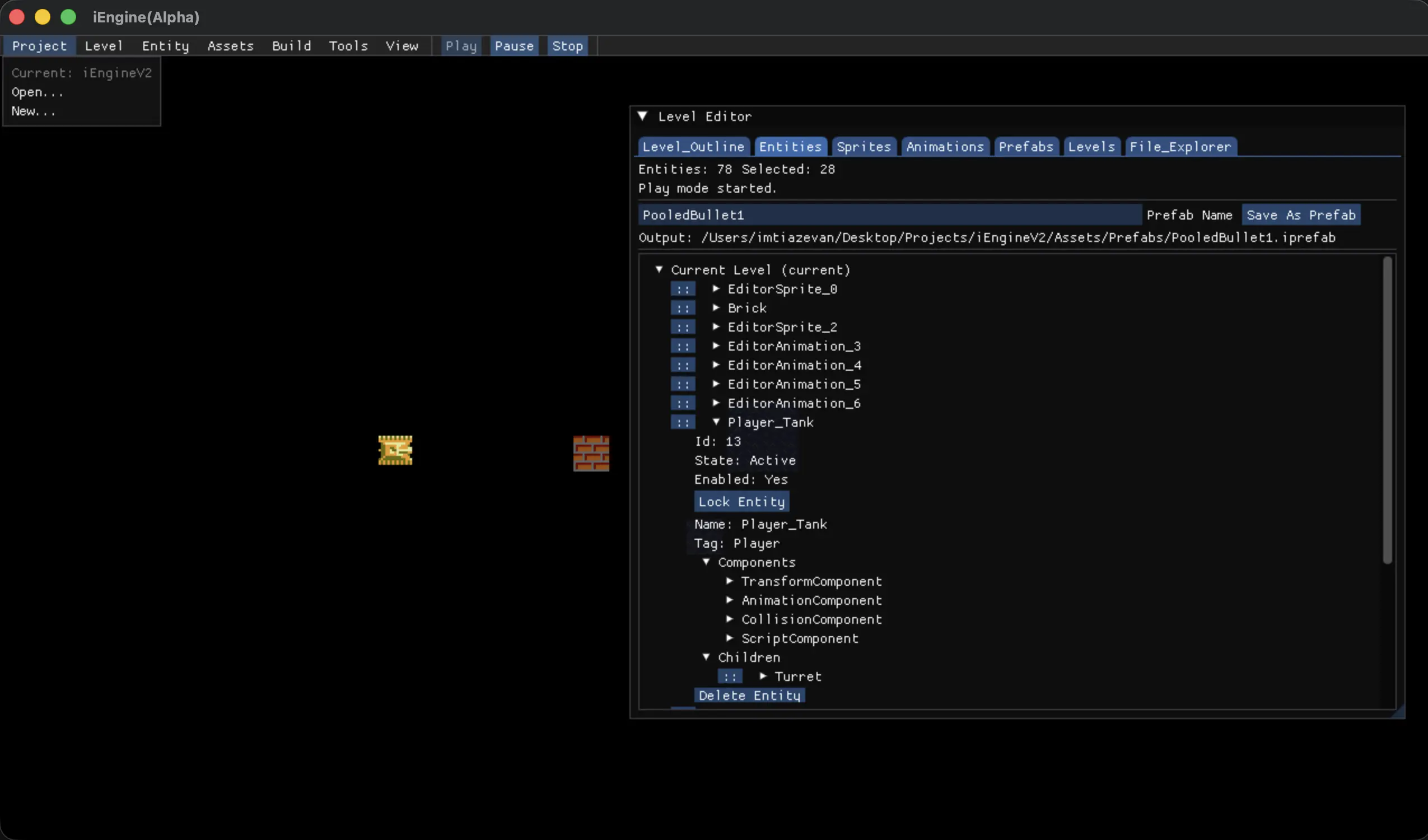Open the View menu

[402, 46]
